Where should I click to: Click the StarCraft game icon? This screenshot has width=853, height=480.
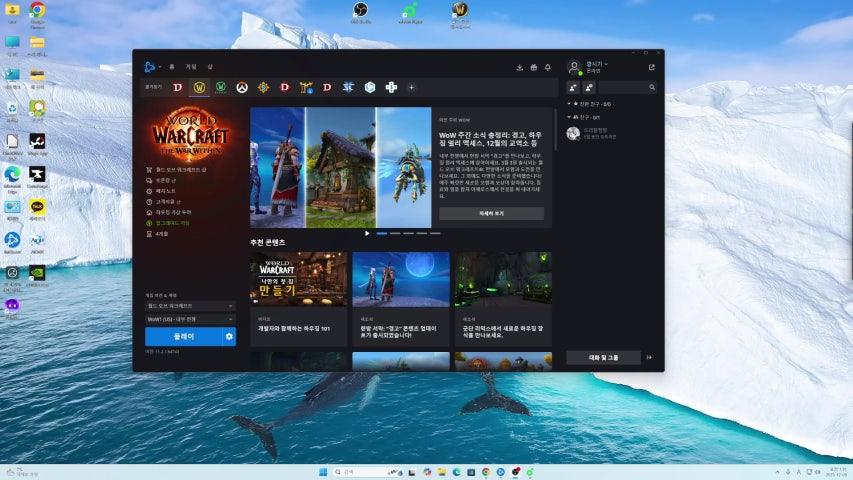click(348, 88)
